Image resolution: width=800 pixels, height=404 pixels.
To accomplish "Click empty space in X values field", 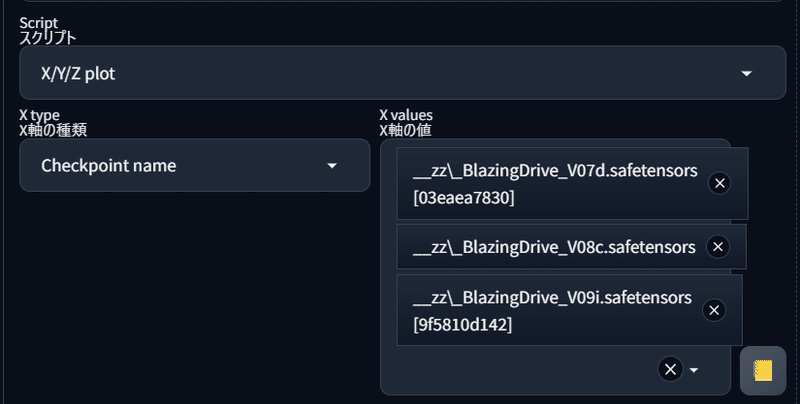I will tap(520, 370).
